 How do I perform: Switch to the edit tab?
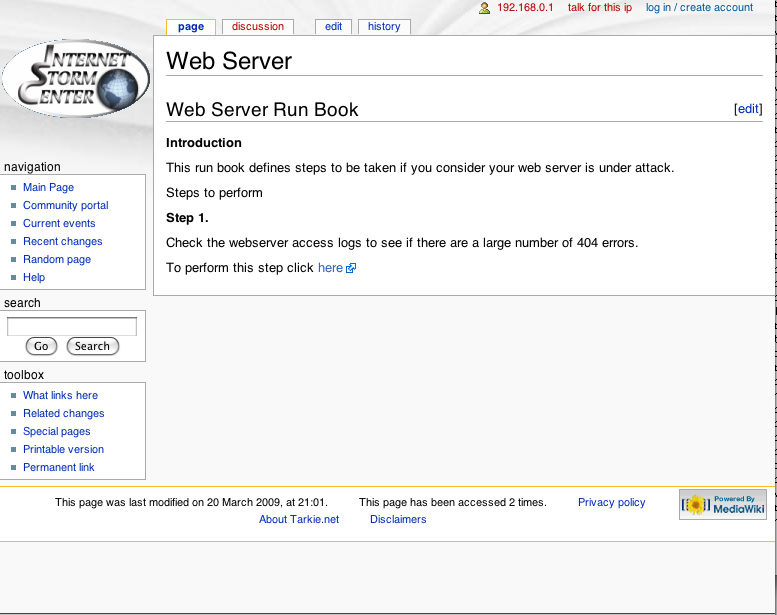(333, 27)
